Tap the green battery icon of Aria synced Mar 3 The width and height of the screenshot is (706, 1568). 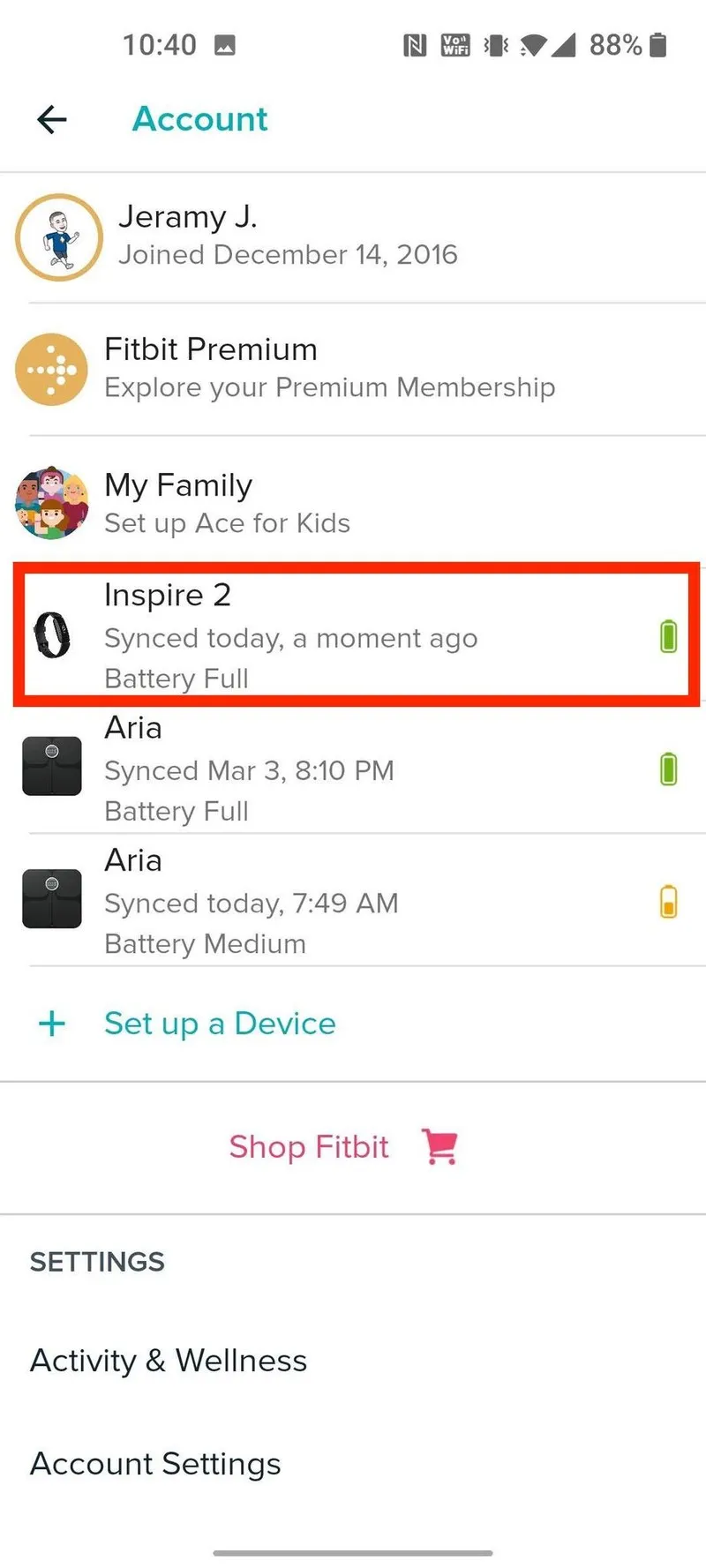pos(668,769)
